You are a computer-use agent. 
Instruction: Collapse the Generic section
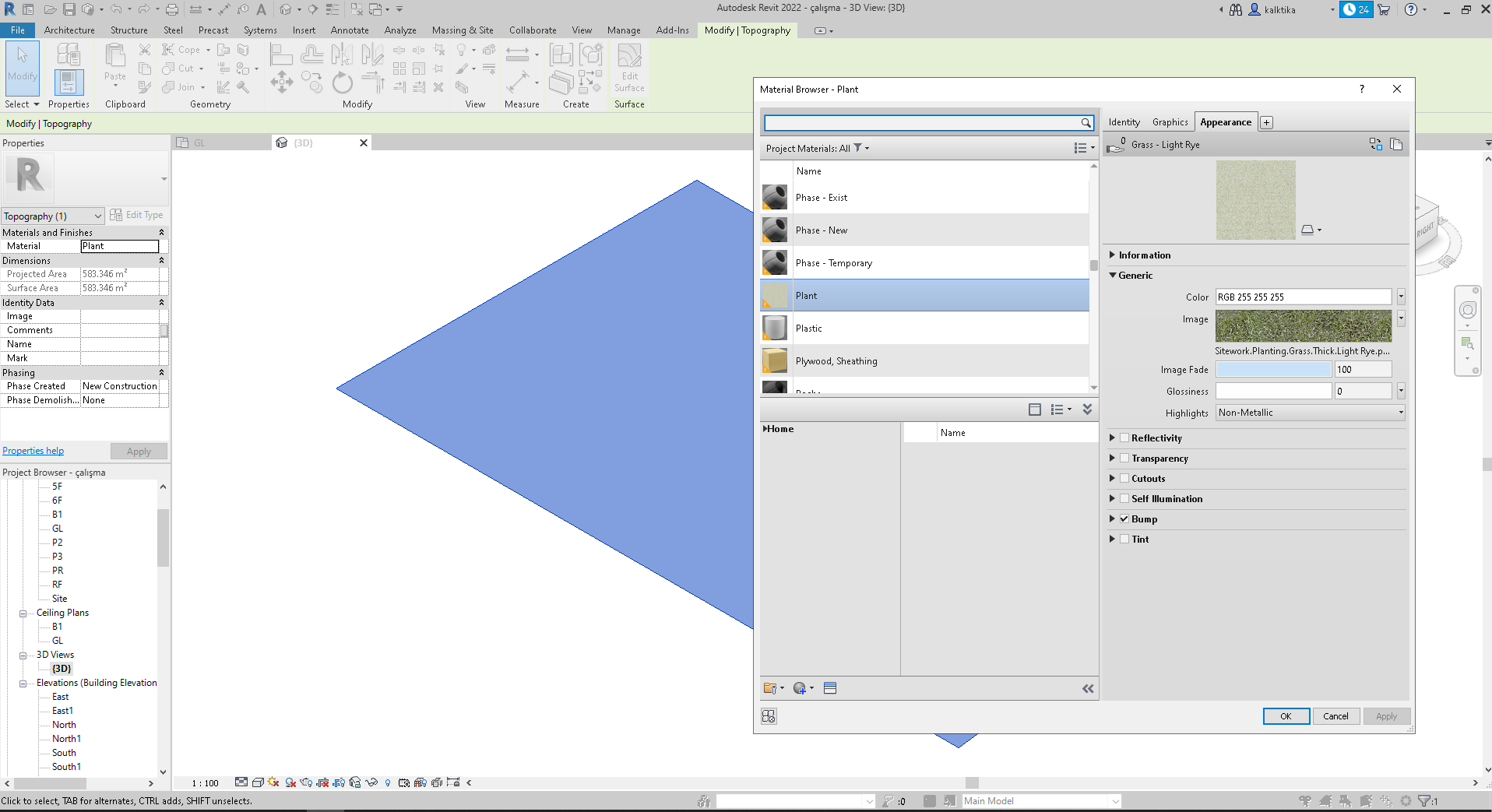[x=1113, y=276]
